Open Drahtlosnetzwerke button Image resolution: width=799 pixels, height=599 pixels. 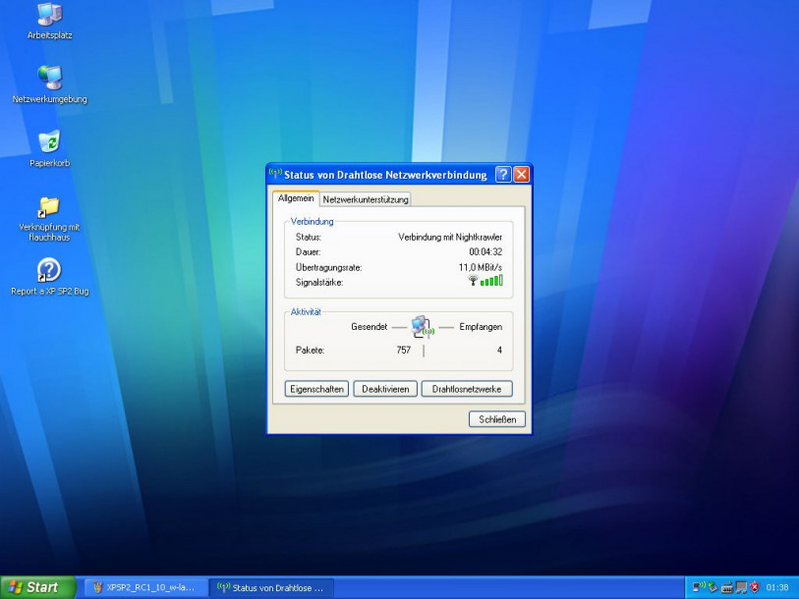point(467,389)
